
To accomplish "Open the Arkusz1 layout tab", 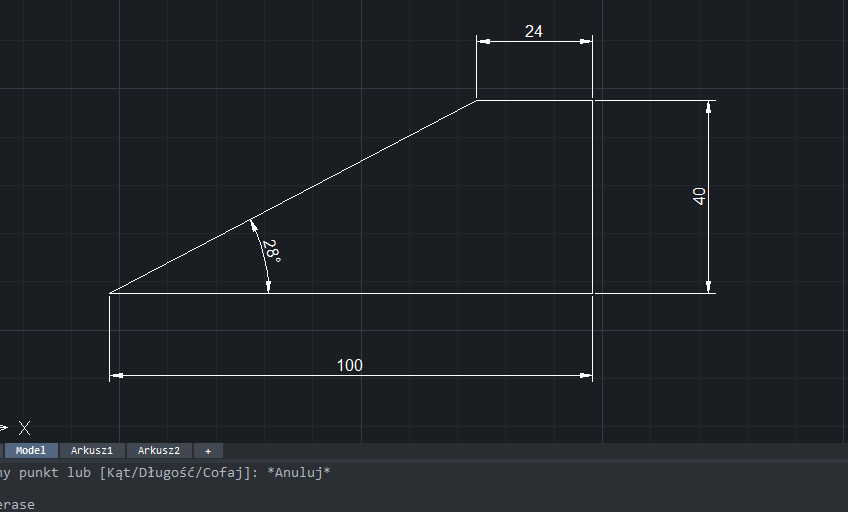I will (92, 450).
